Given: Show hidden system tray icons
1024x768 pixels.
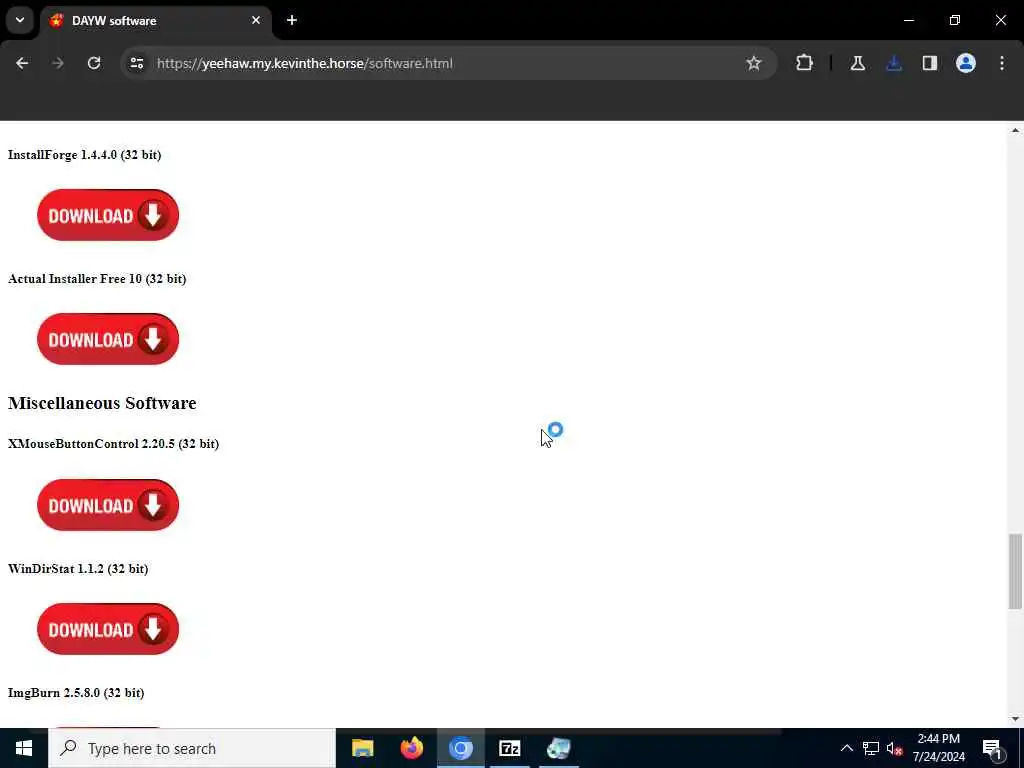Looking at the screenshot, I should [x=846, y=748].
